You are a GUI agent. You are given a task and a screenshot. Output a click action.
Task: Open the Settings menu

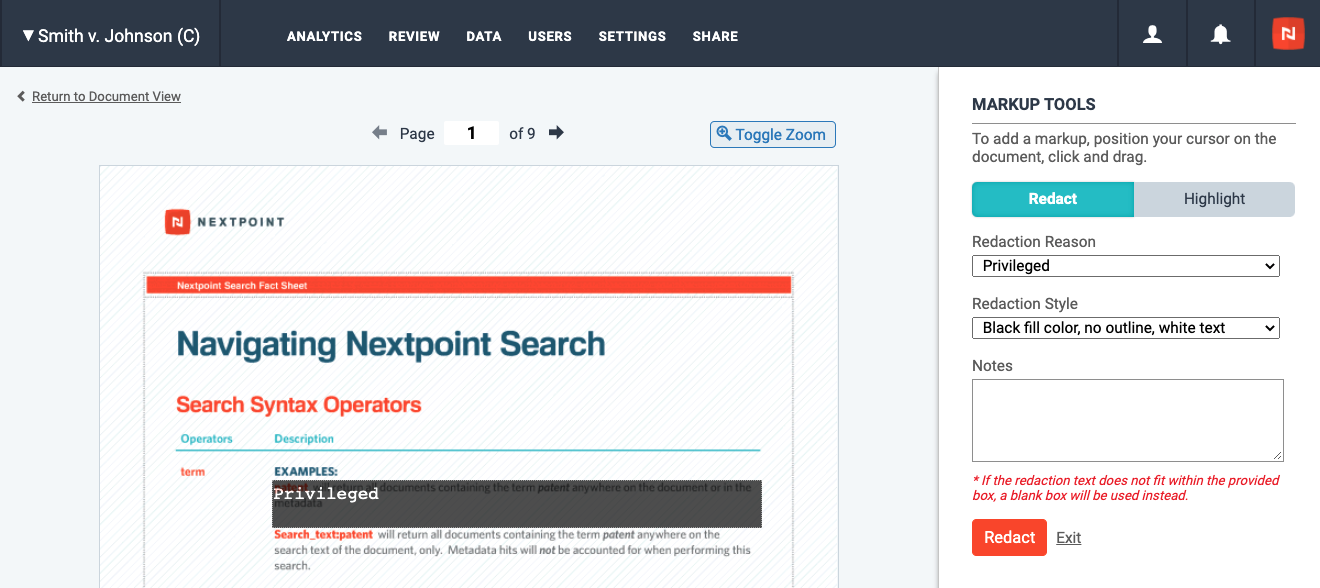(x=632, y=36)
